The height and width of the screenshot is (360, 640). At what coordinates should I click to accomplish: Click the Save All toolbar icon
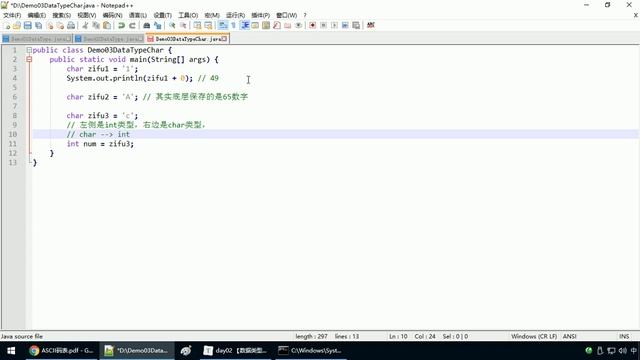39,25
